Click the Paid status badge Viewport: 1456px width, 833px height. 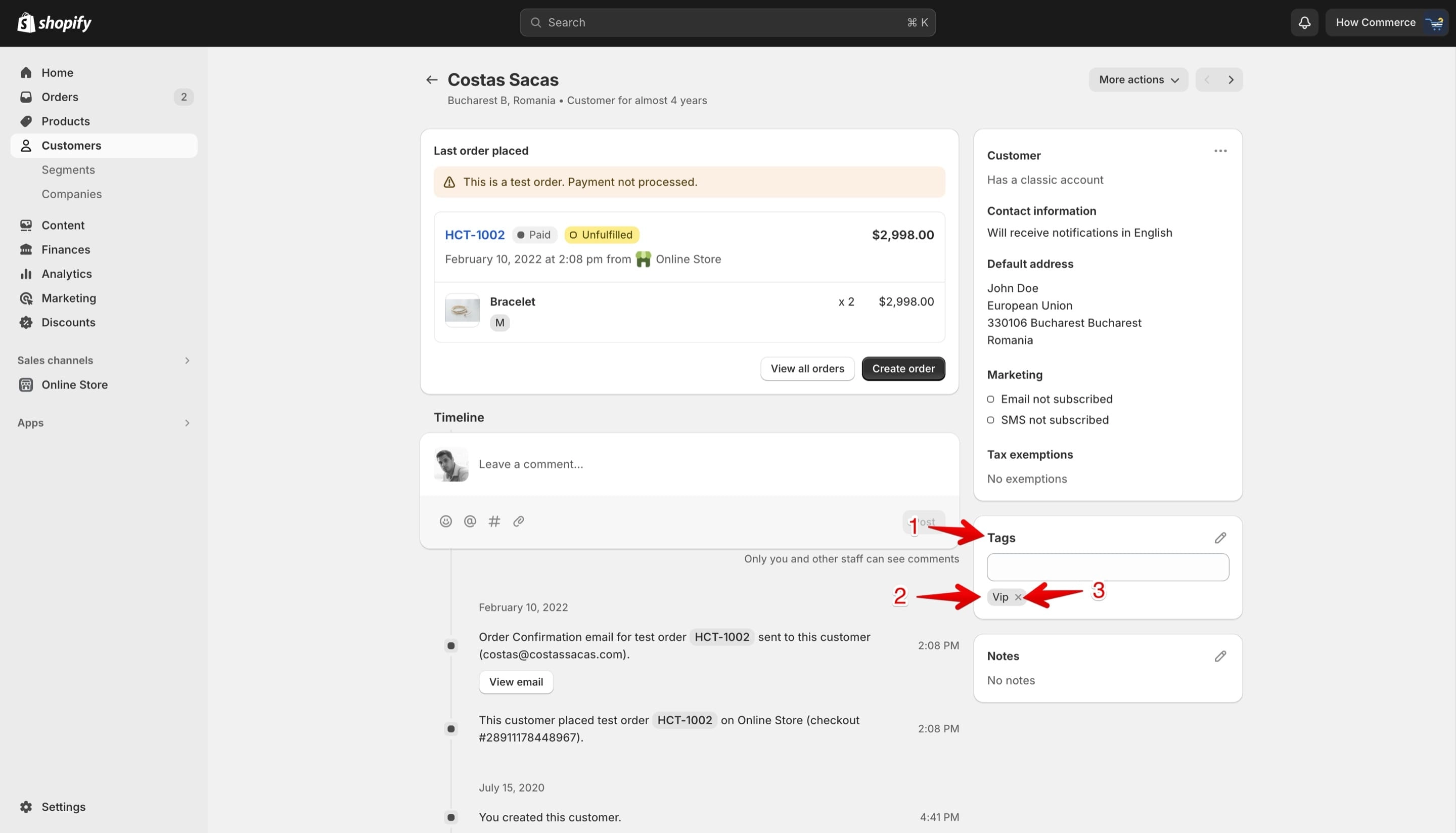tap(534, 235)
